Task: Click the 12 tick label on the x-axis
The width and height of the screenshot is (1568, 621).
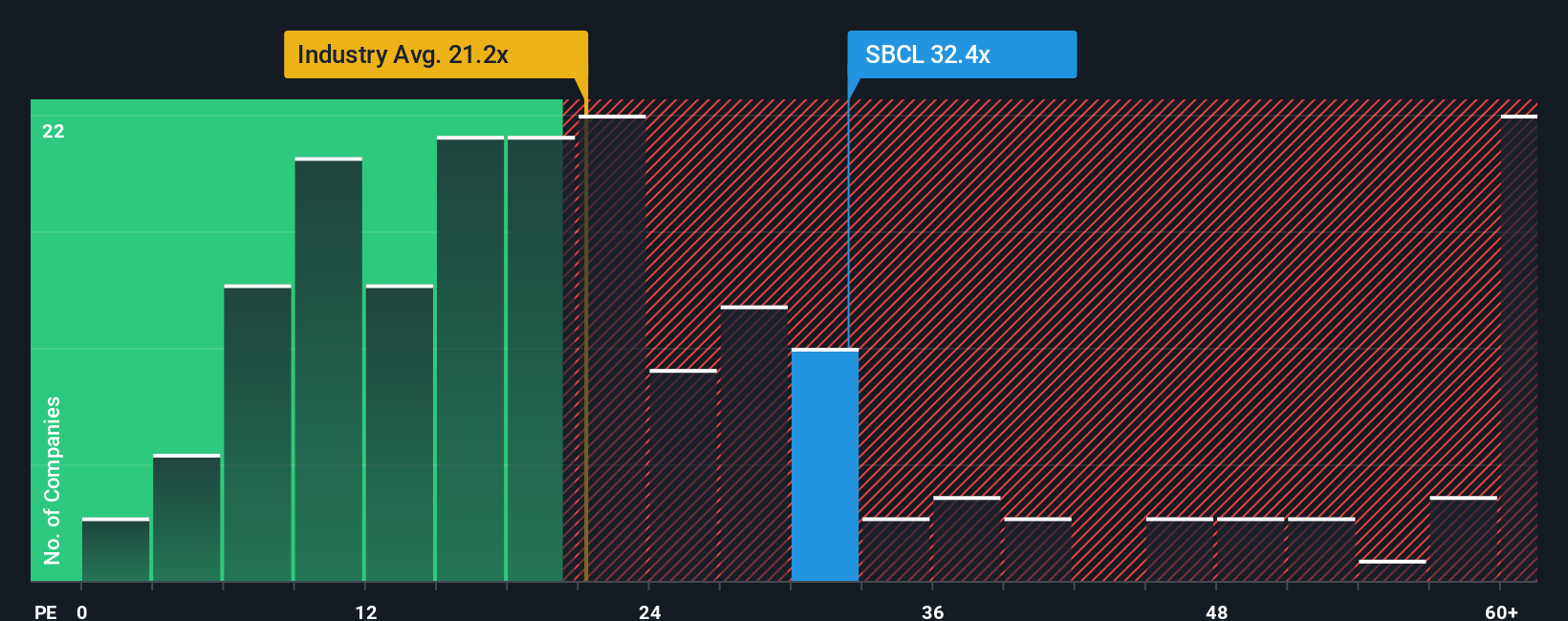Action: [366, 611]
